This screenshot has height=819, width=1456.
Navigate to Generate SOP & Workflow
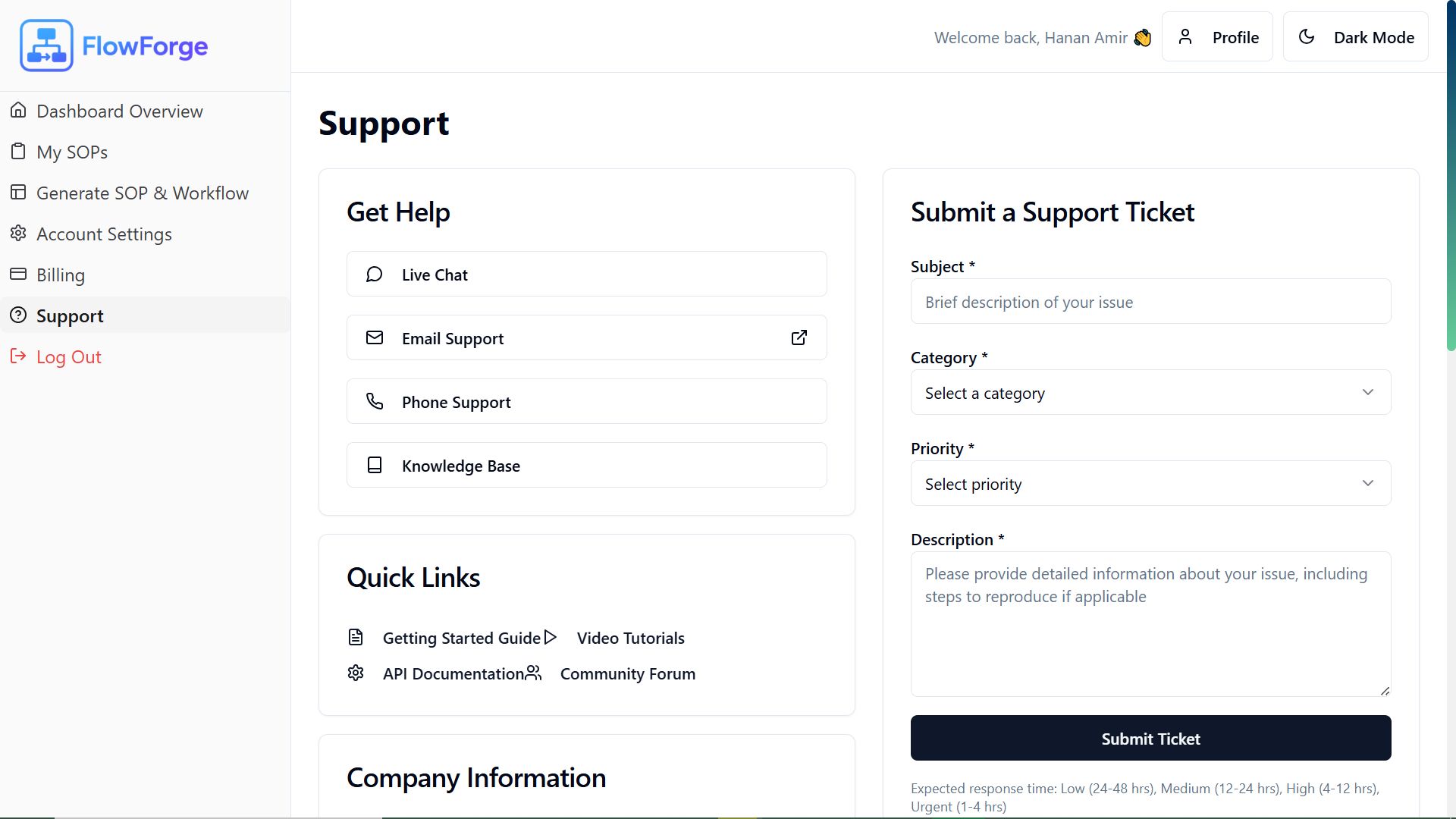click(x=142, y=193)
